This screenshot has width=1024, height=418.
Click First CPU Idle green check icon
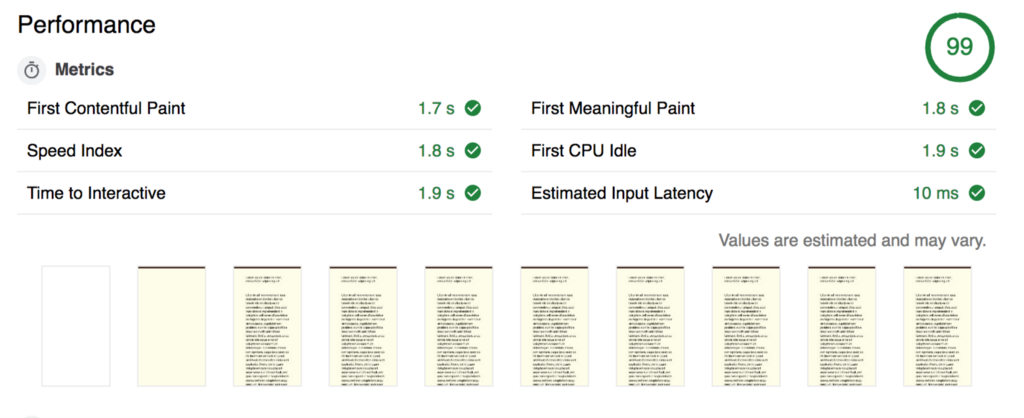(977, 151)
